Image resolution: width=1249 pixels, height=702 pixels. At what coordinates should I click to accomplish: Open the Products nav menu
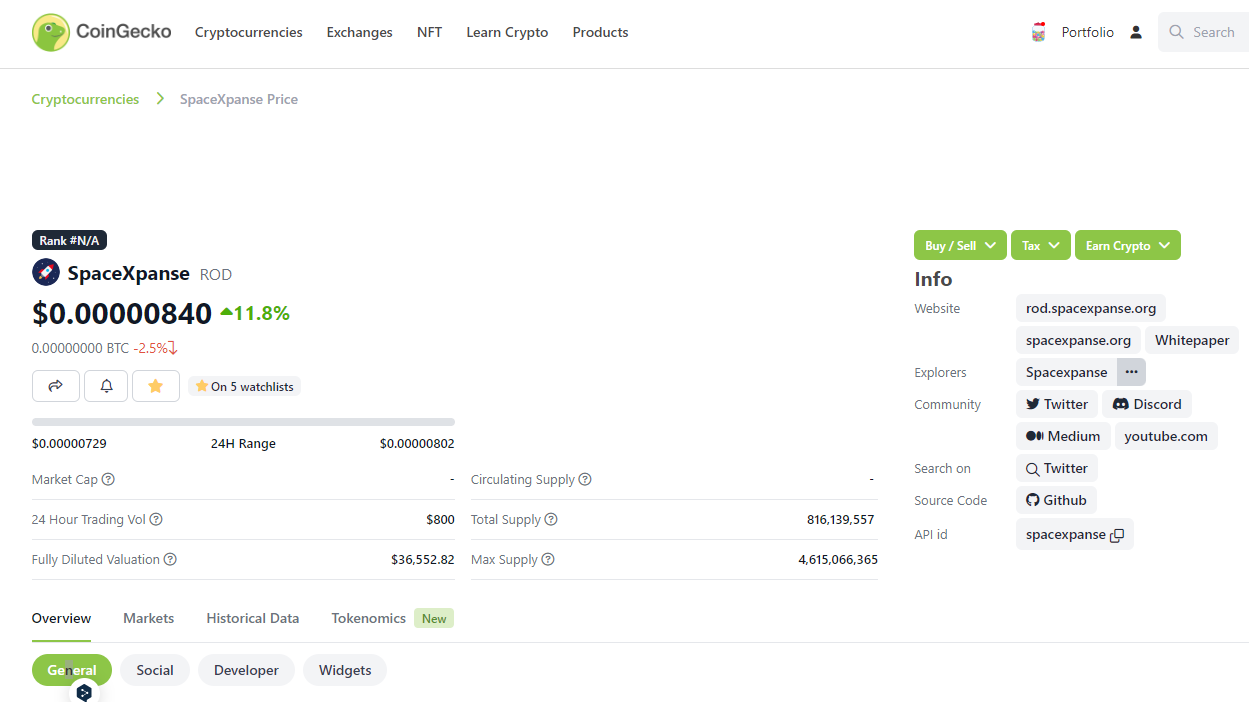(601, 32)
